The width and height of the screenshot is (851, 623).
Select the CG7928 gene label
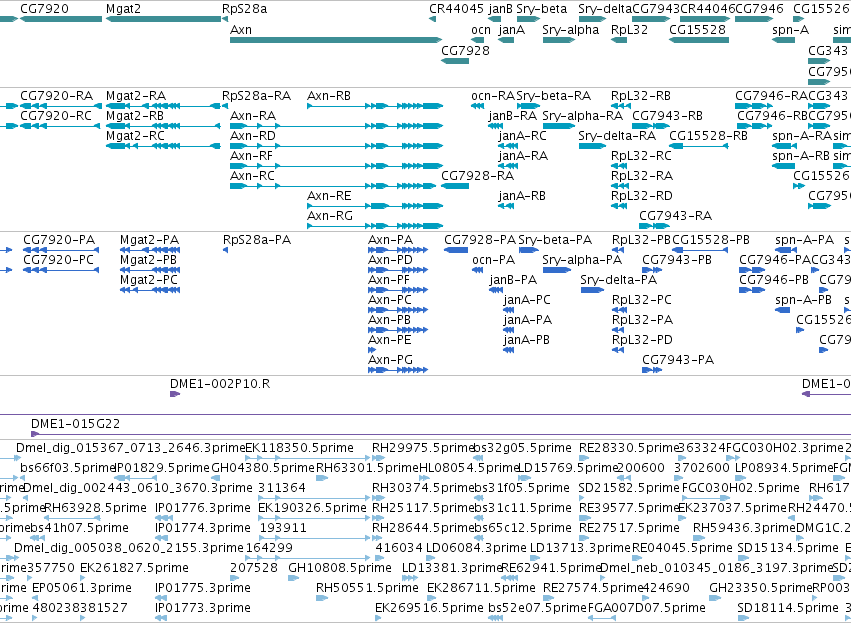[465, 50]
